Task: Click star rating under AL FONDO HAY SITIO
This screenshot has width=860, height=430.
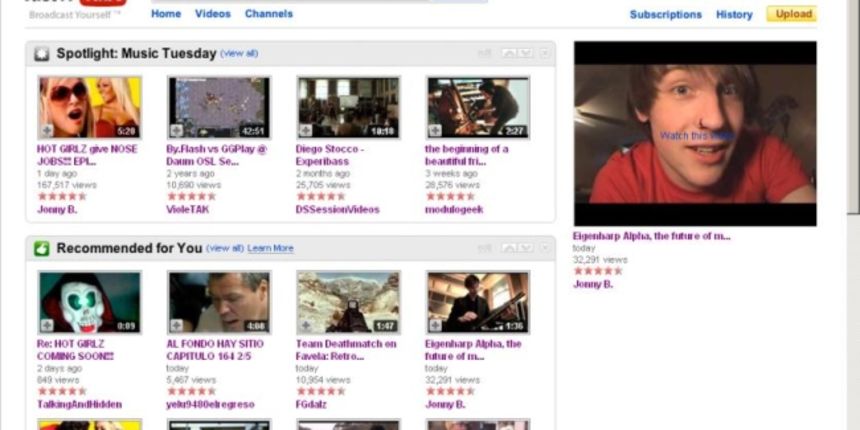Action: (191, 391)
